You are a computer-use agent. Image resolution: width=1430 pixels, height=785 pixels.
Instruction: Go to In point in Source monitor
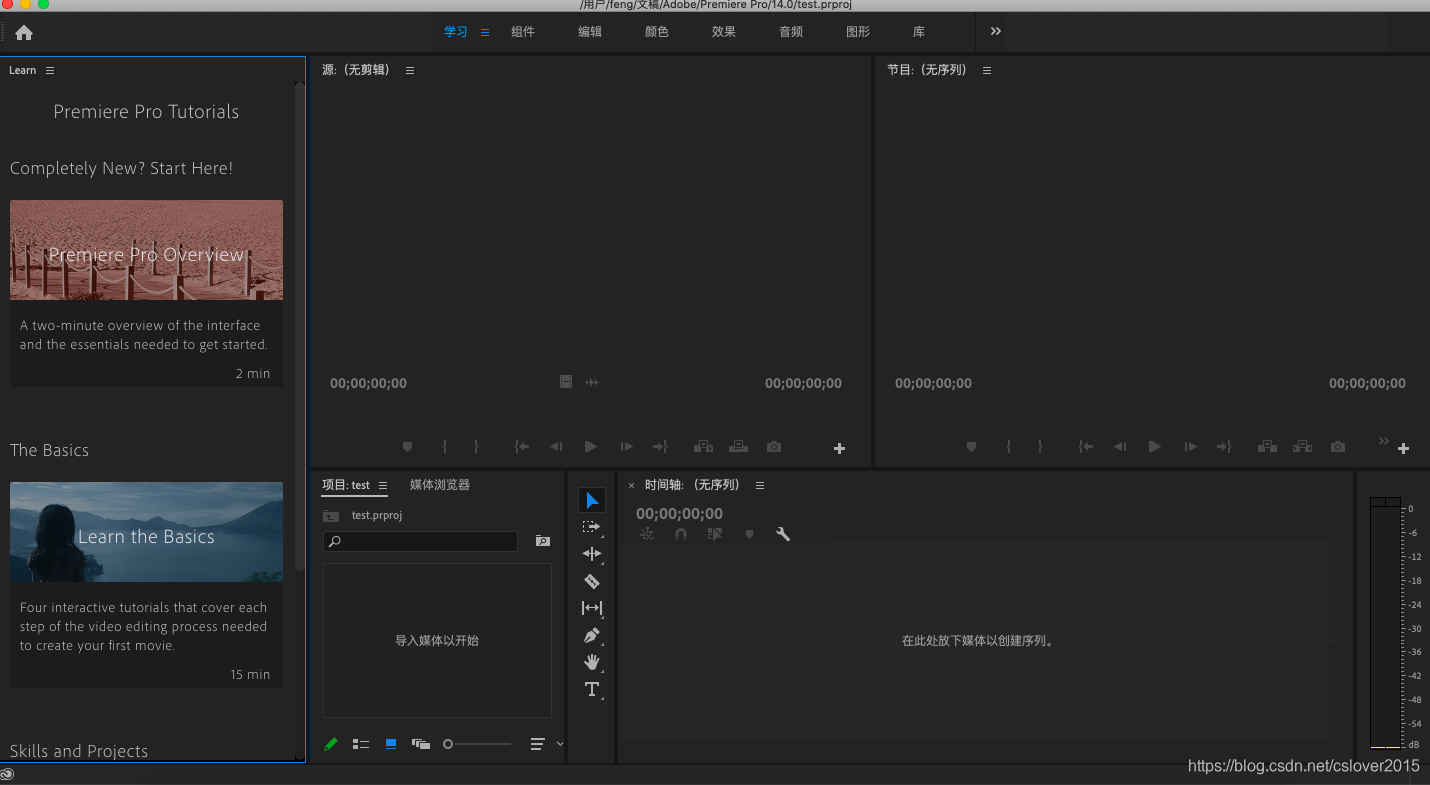(x=522, y=447)
